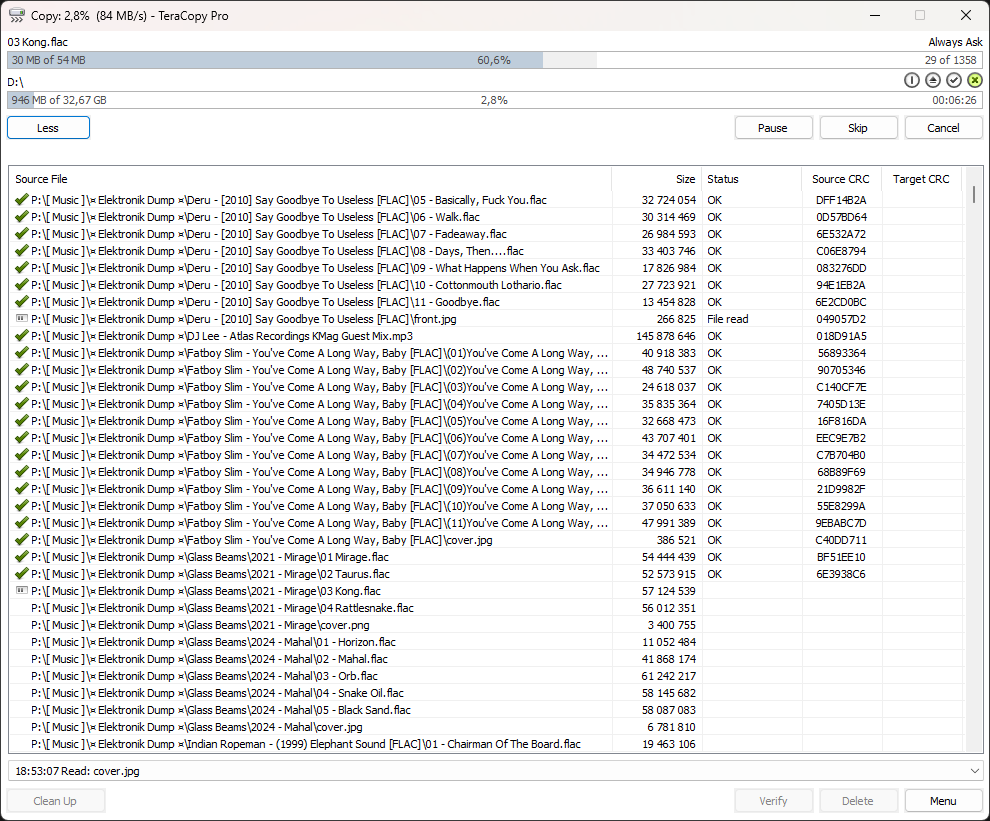Click green check icon on '02 Taurus.flac' row
Viewport: 990px width, 821px height.
pyautogui.click(x=21, y=574)
